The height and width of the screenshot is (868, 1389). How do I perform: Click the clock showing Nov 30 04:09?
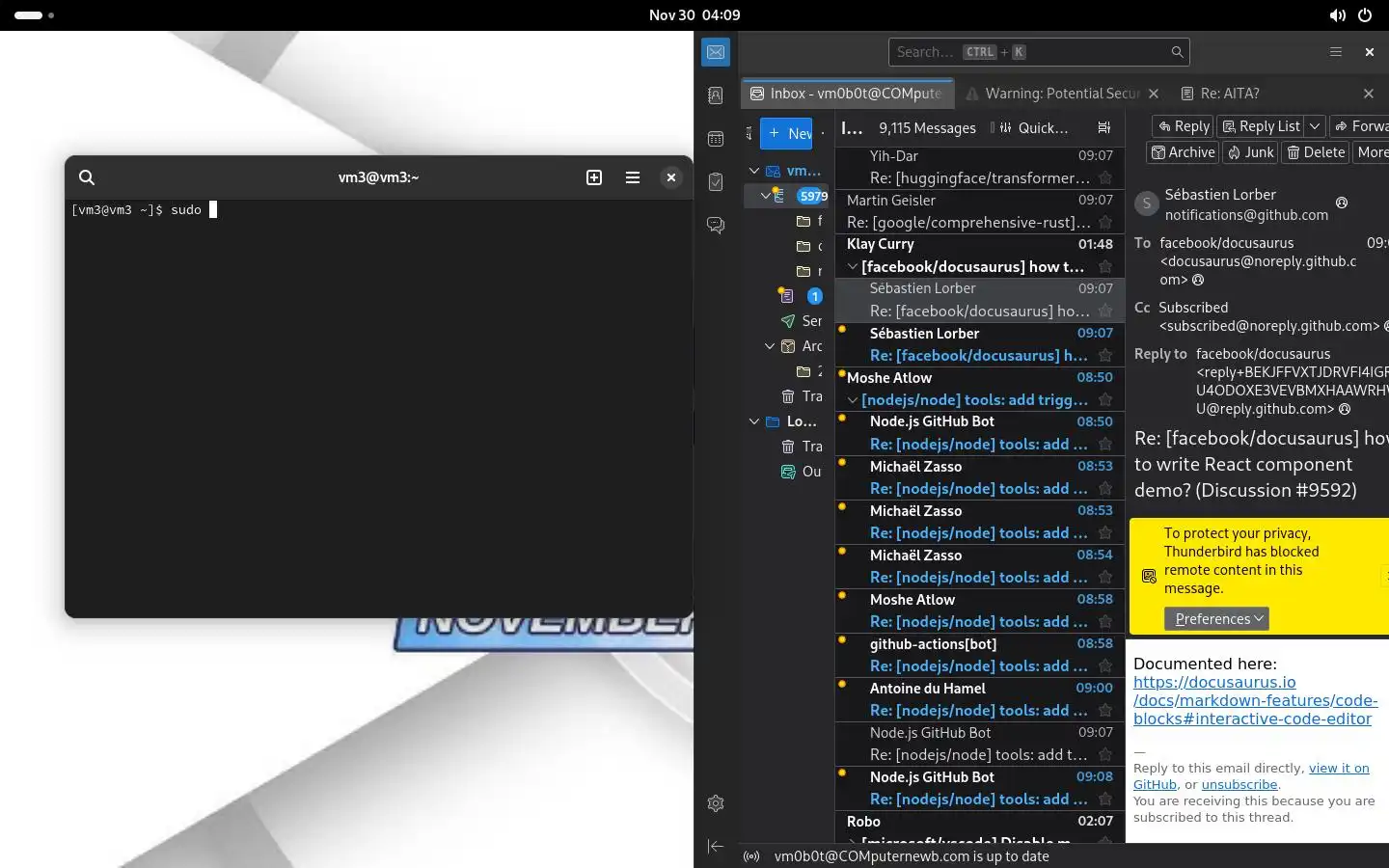(x=694, y=15)
